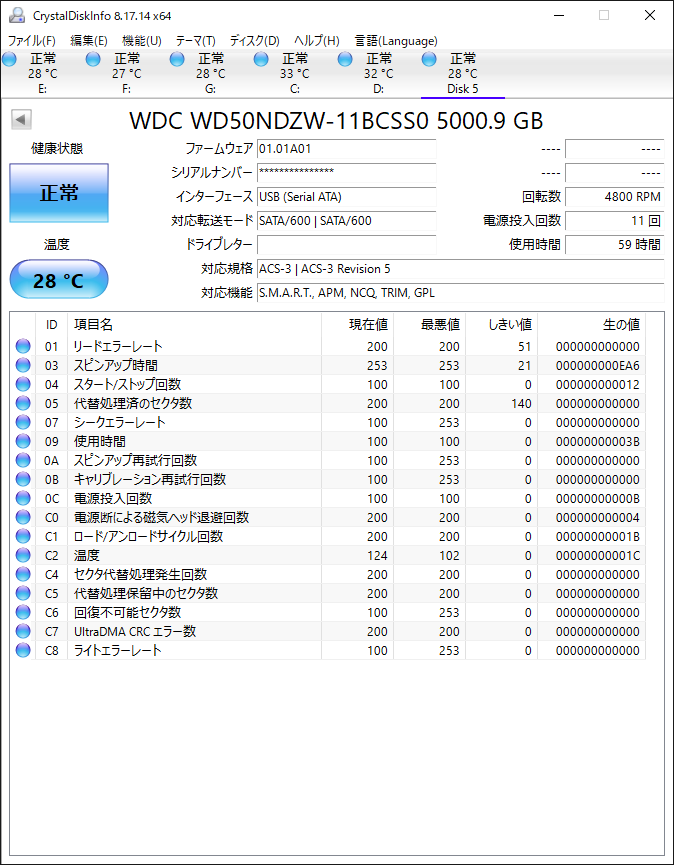Click the interface field USB (Serial ATA)
Viewport: 674px width, 865px height.
[x=346, y=197]
